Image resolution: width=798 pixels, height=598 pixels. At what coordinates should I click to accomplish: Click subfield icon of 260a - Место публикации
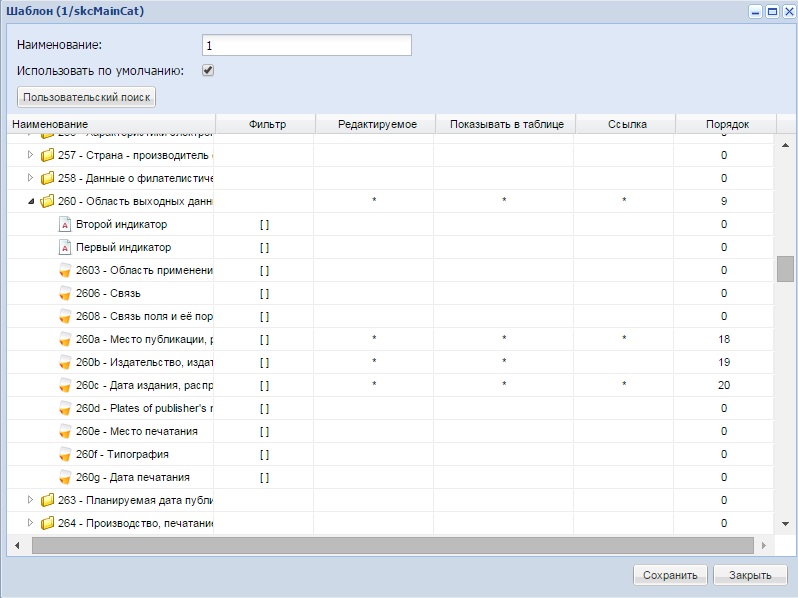65,339
